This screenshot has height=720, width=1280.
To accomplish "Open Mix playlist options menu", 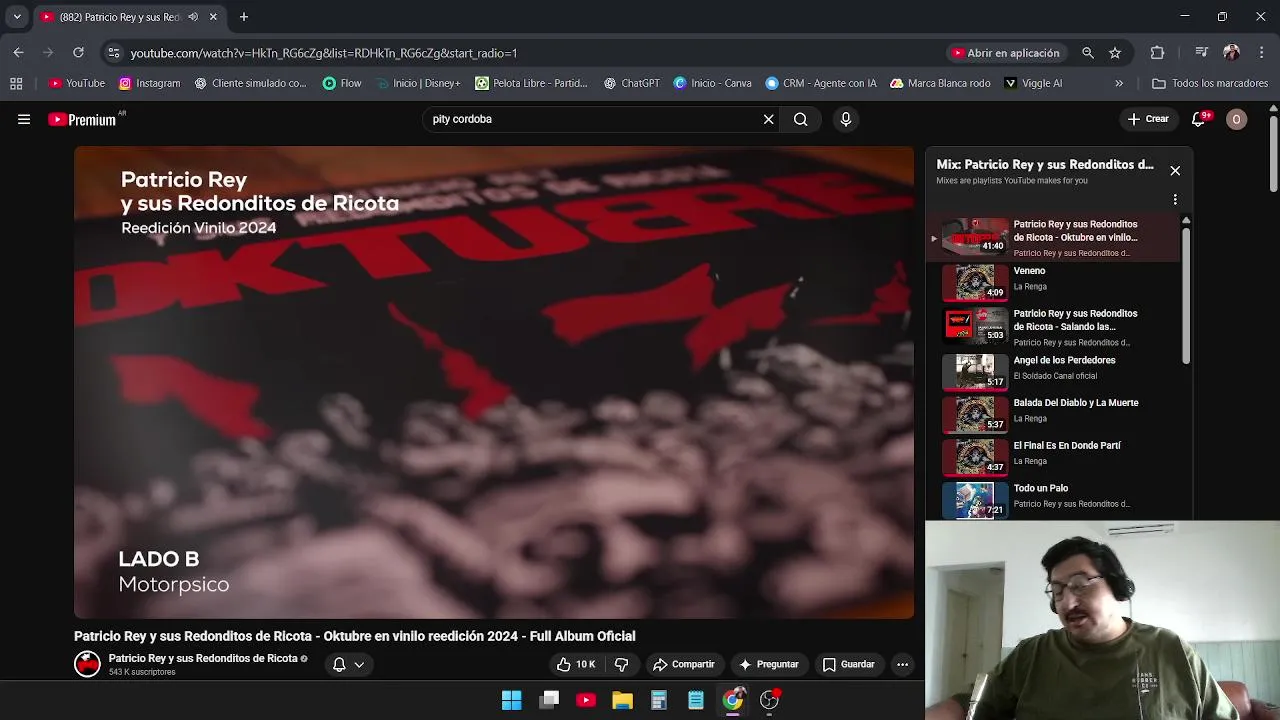I will coord(1175,199).
